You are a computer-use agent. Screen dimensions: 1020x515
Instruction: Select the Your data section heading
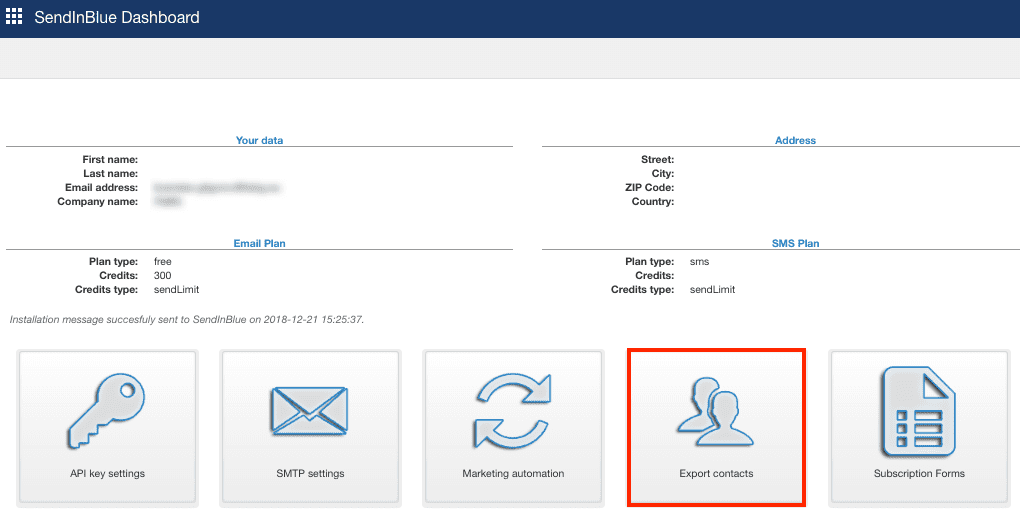[x=260, y=140]
